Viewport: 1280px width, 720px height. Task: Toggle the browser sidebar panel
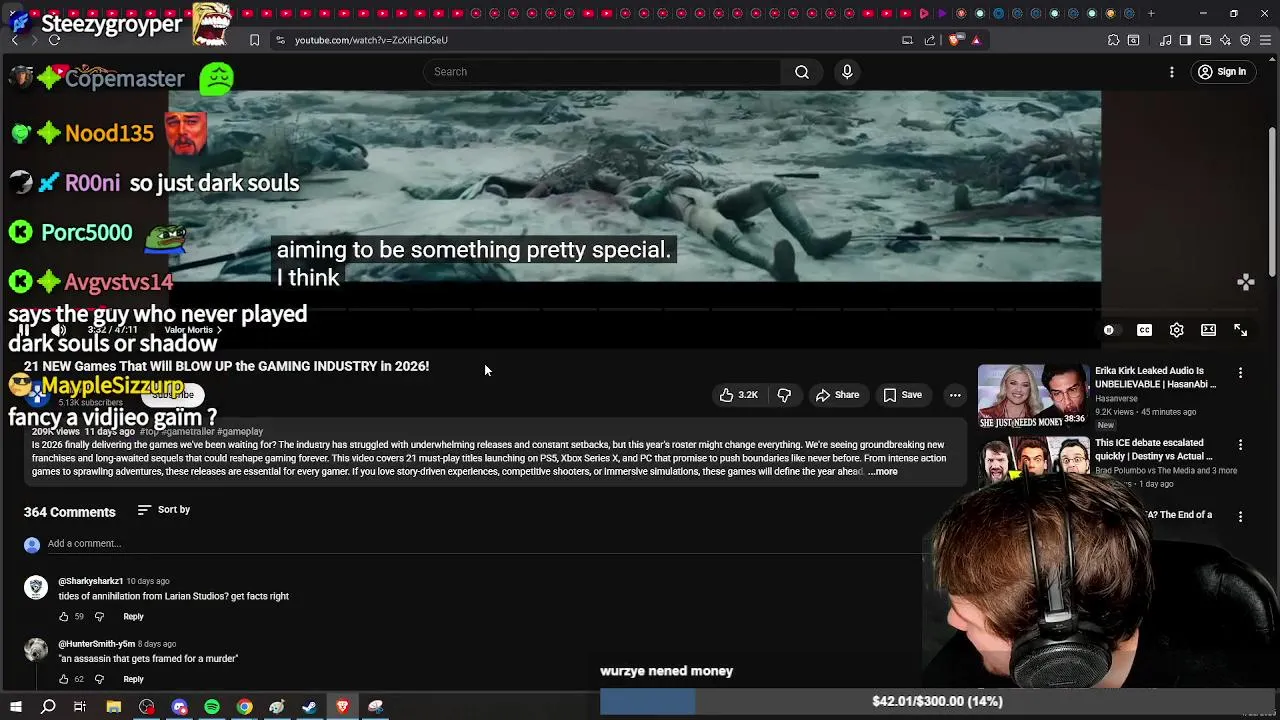click(x=1185, y=40)
